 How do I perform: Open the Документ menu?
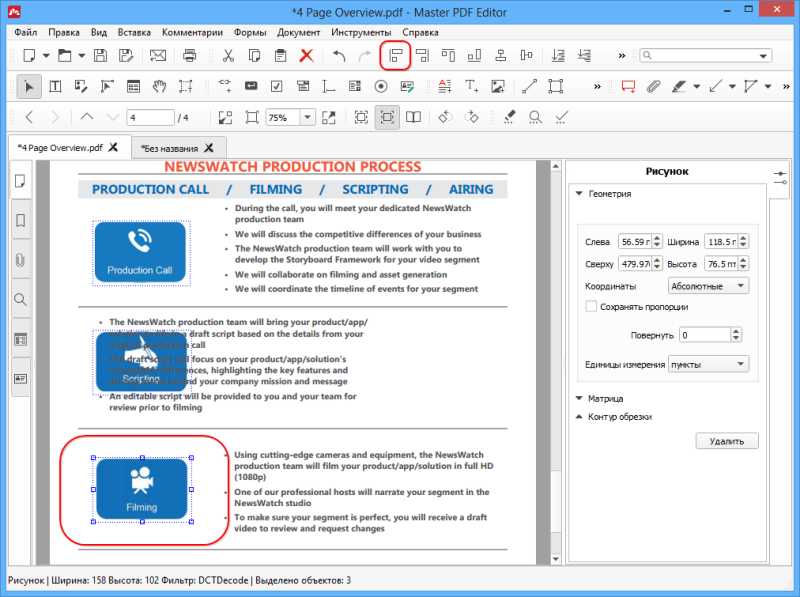pyautogui.click(x=298, y=32)
